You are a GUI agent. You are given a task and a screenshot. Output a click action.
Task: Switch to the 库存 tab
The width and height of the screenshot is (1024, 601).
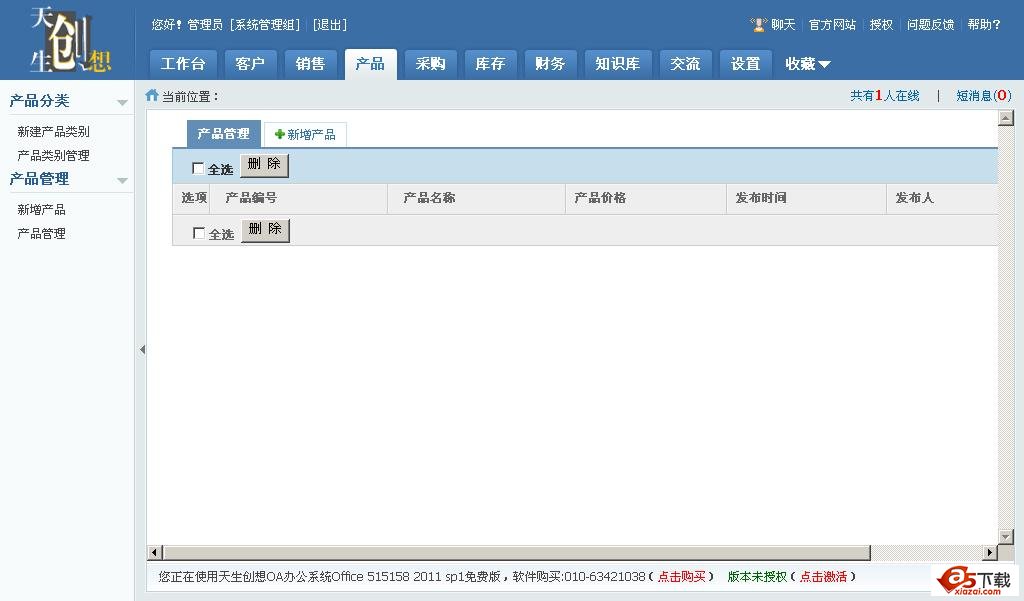point(490,64)
